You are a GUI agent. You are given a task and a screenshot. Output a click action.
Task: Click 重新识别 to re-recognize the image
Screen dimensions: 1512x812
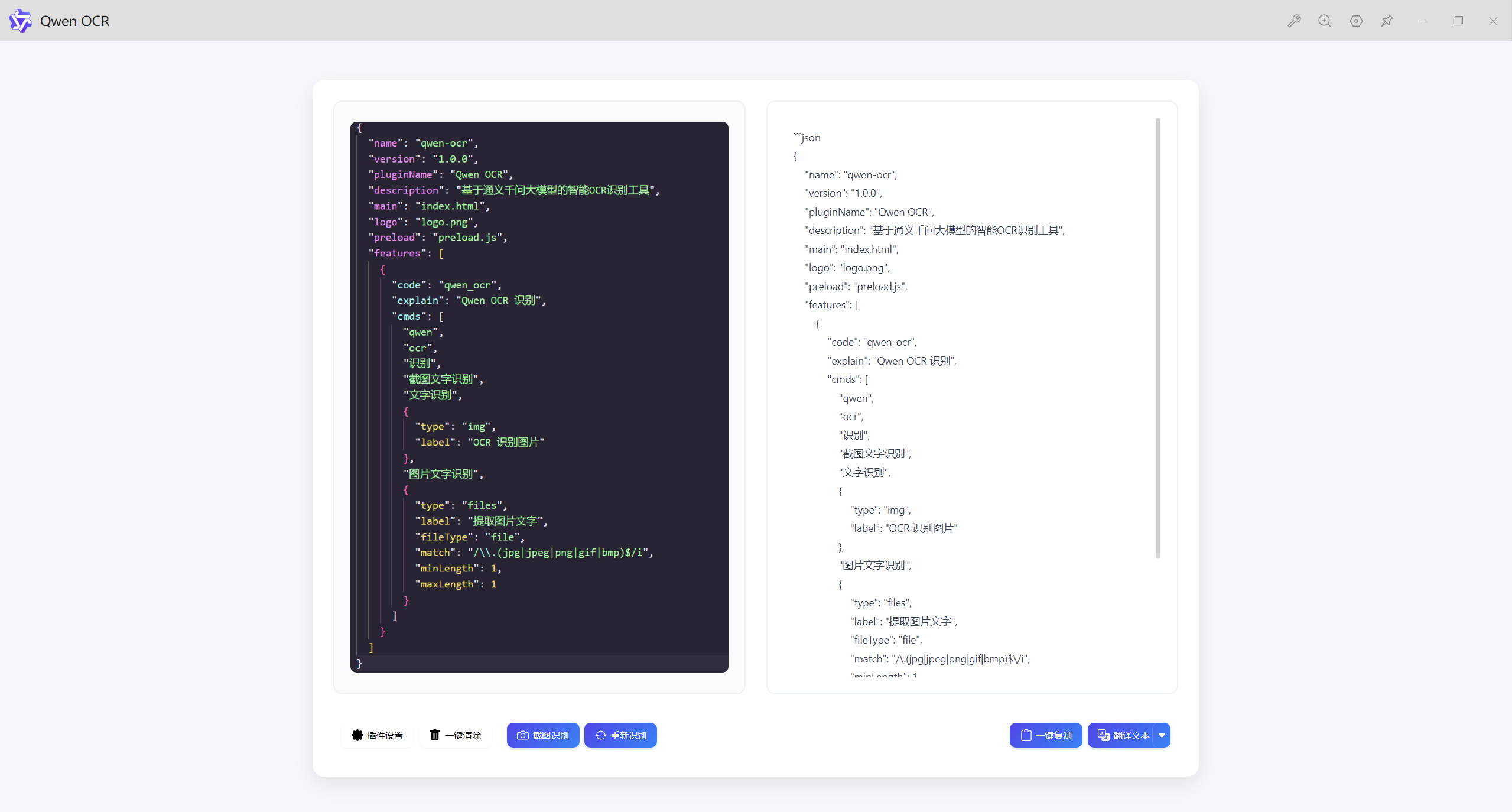click(620, 735)
